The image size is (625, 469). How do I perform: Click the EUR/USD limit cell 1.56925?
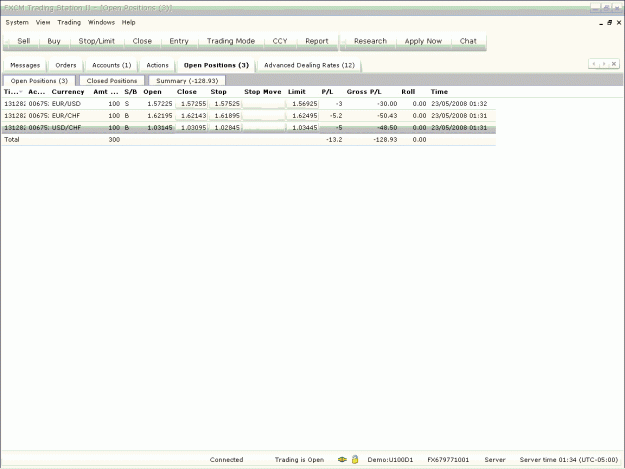pyautogui.click(x=304, y=104)
